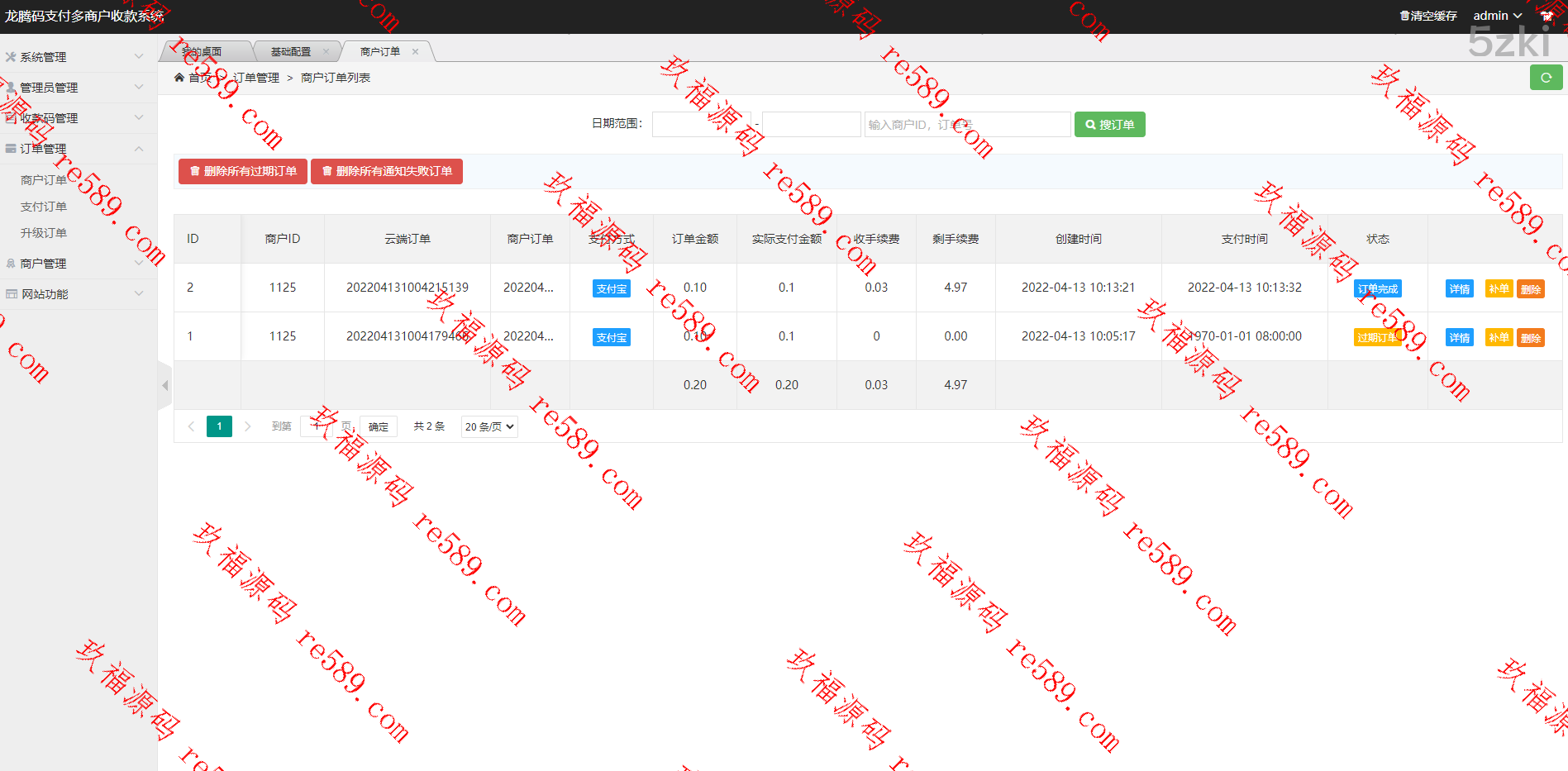Go to next page arrow
Screen dimensions: 1568x771
coord(247,426)
